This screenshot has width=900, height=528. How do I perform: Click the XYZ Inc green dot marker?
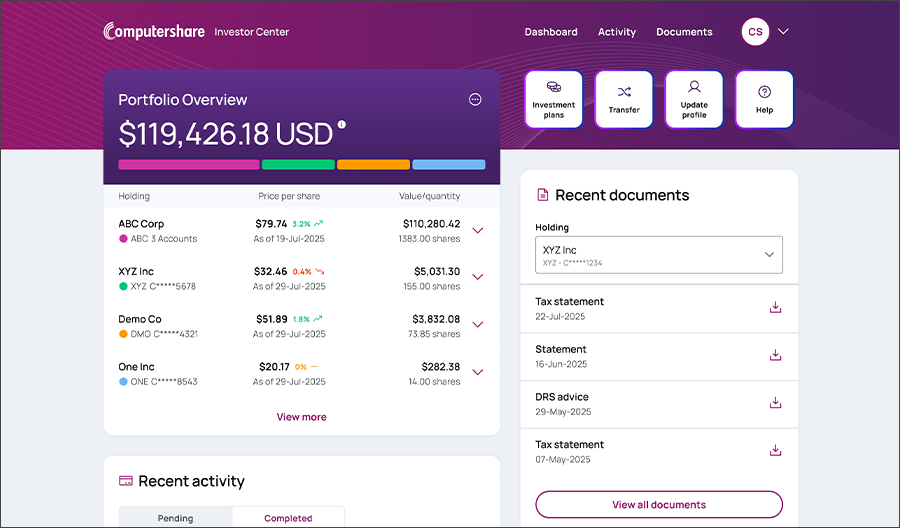[x=123, y=286]
